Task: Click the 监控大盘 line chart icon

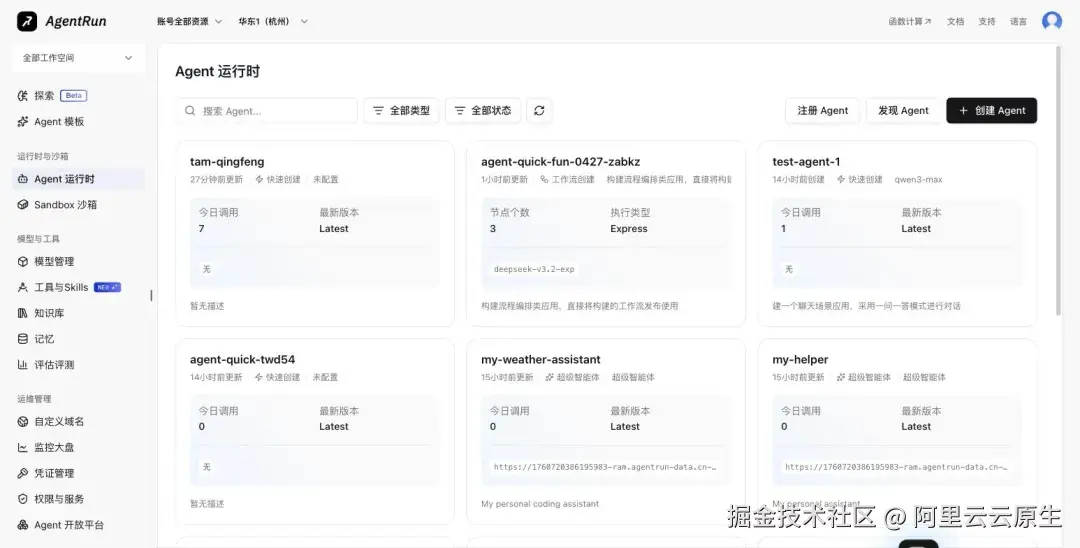Action: (x=23, y=447)
